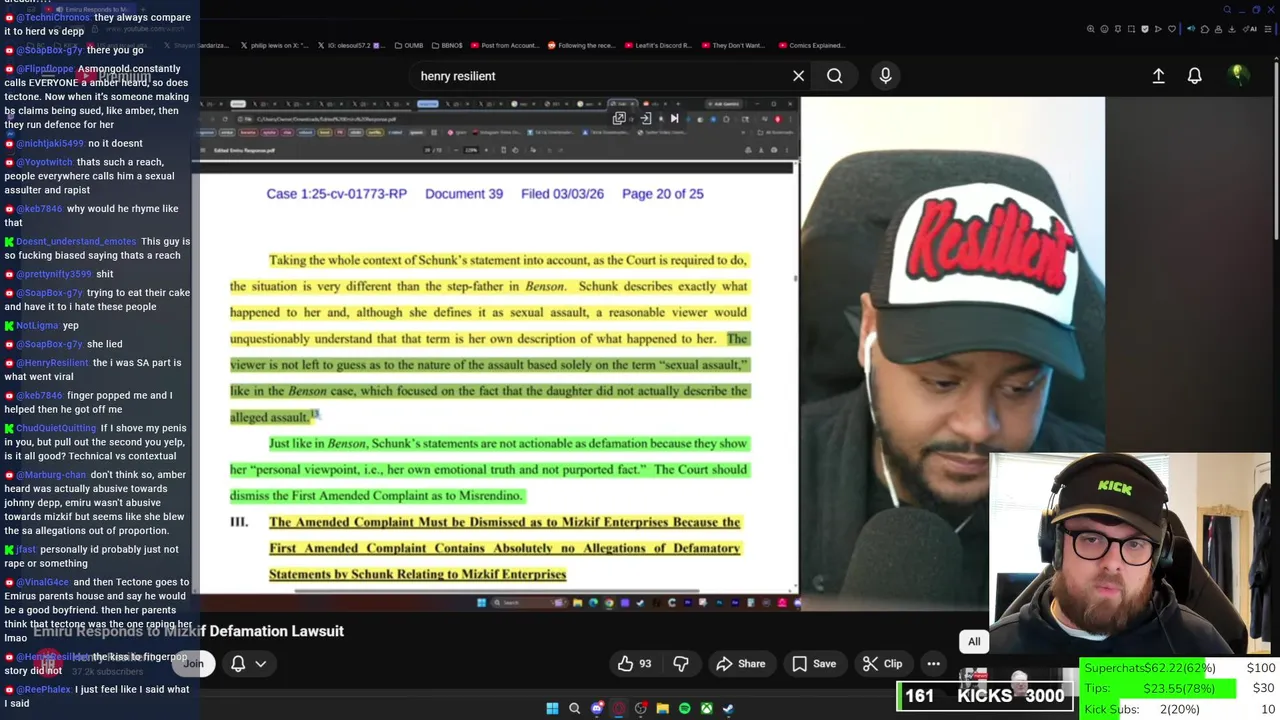Click chat username @Marburg-chan

51,475
